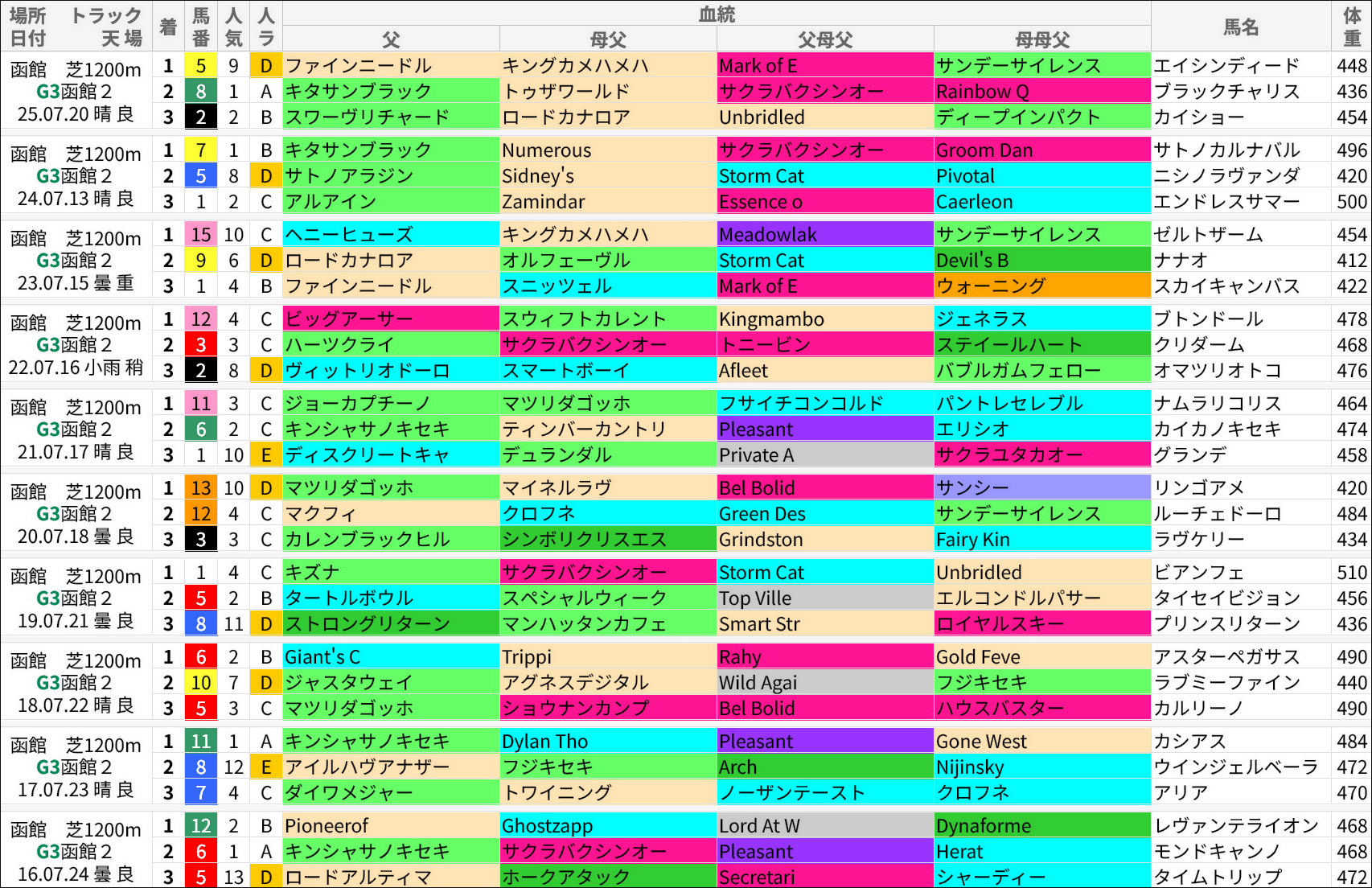This screenshot has width=1372, height=888.
Task: Click the Wild Agai cell
Action: coord(825,682)
